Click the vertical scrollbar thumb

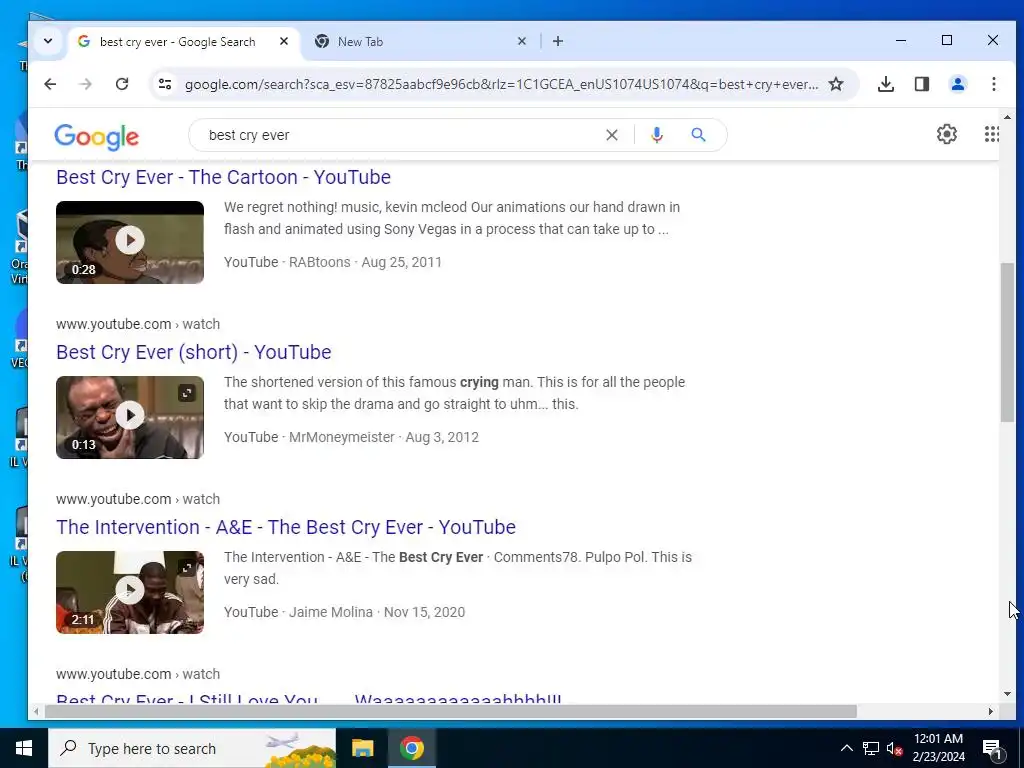pyautogui.click(x=1007, y=342)
